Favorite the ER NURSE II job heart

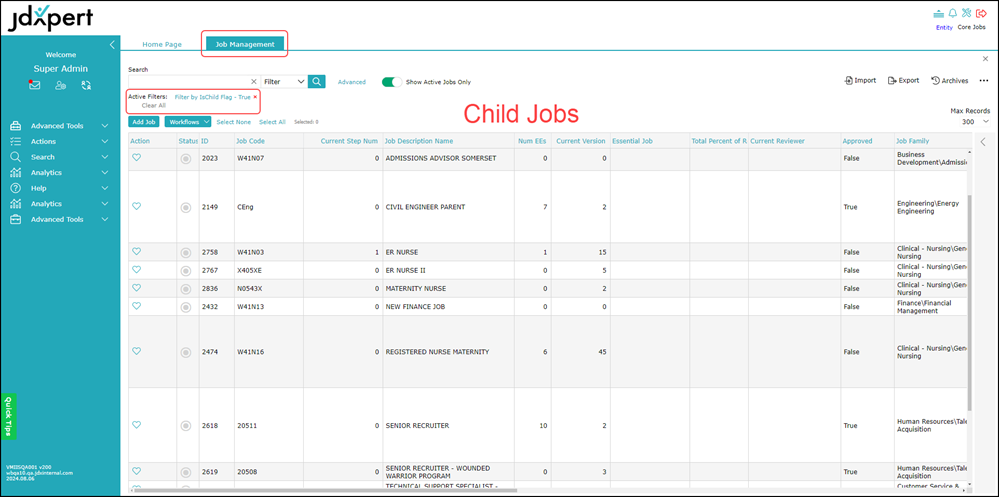(136, 270)
